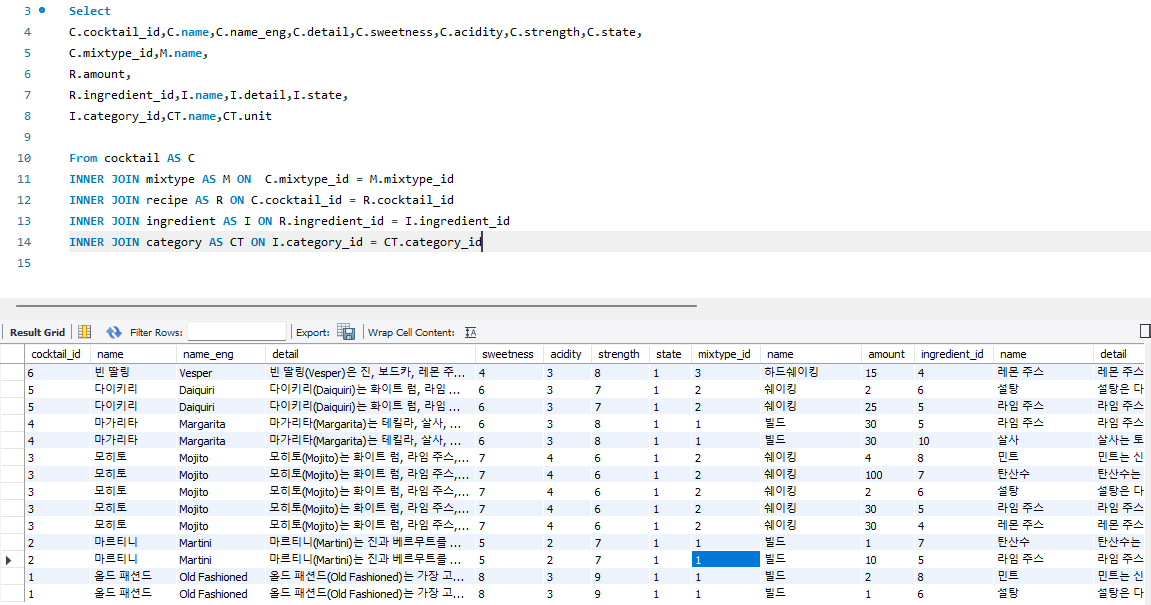Select the amount cell showing 100

tap(888, 475)
